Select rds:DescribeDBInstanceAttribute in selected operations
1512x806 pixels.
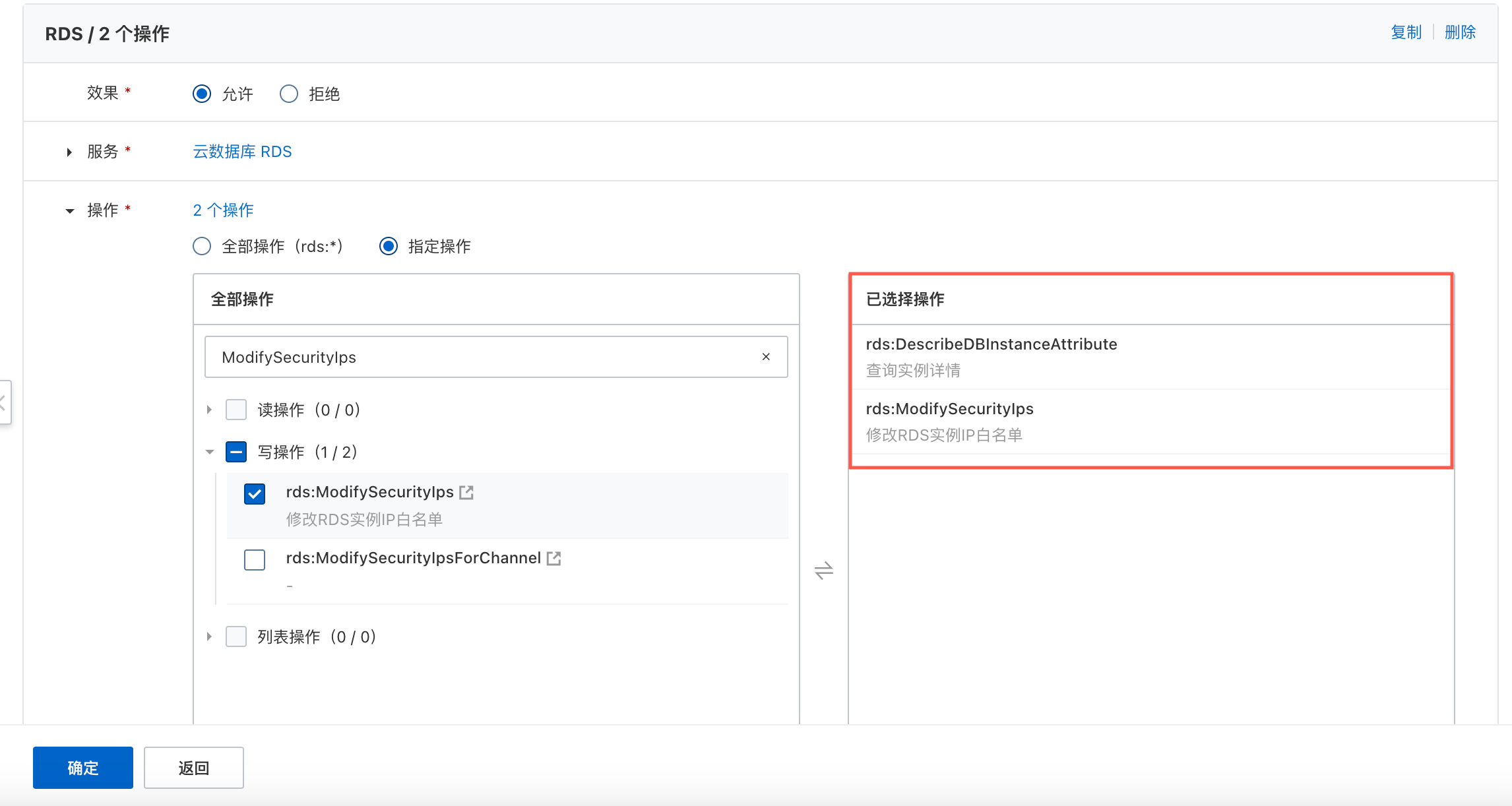(1150, 357)
